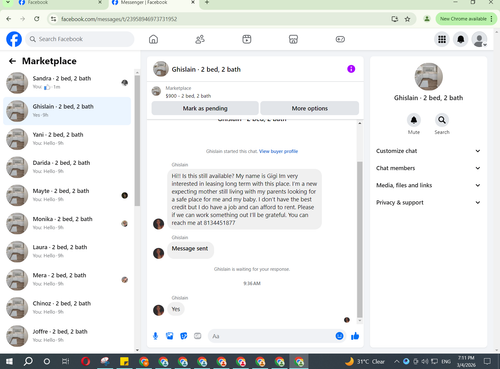Image resolution: width=500 pixels, height=369 pixels.
Task: Open the browser tab search dropdown
Action: click(8, 3)
